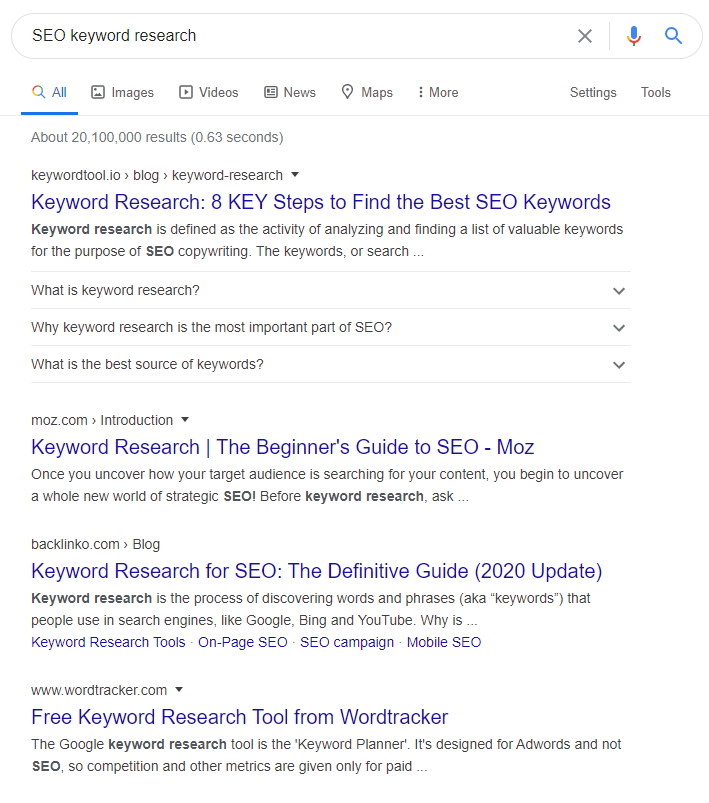The width and height of the screenshot is (709, 803).
Task: Open the dropdown arrow beside the keywordtool.io URL
Action: [295, 175]
